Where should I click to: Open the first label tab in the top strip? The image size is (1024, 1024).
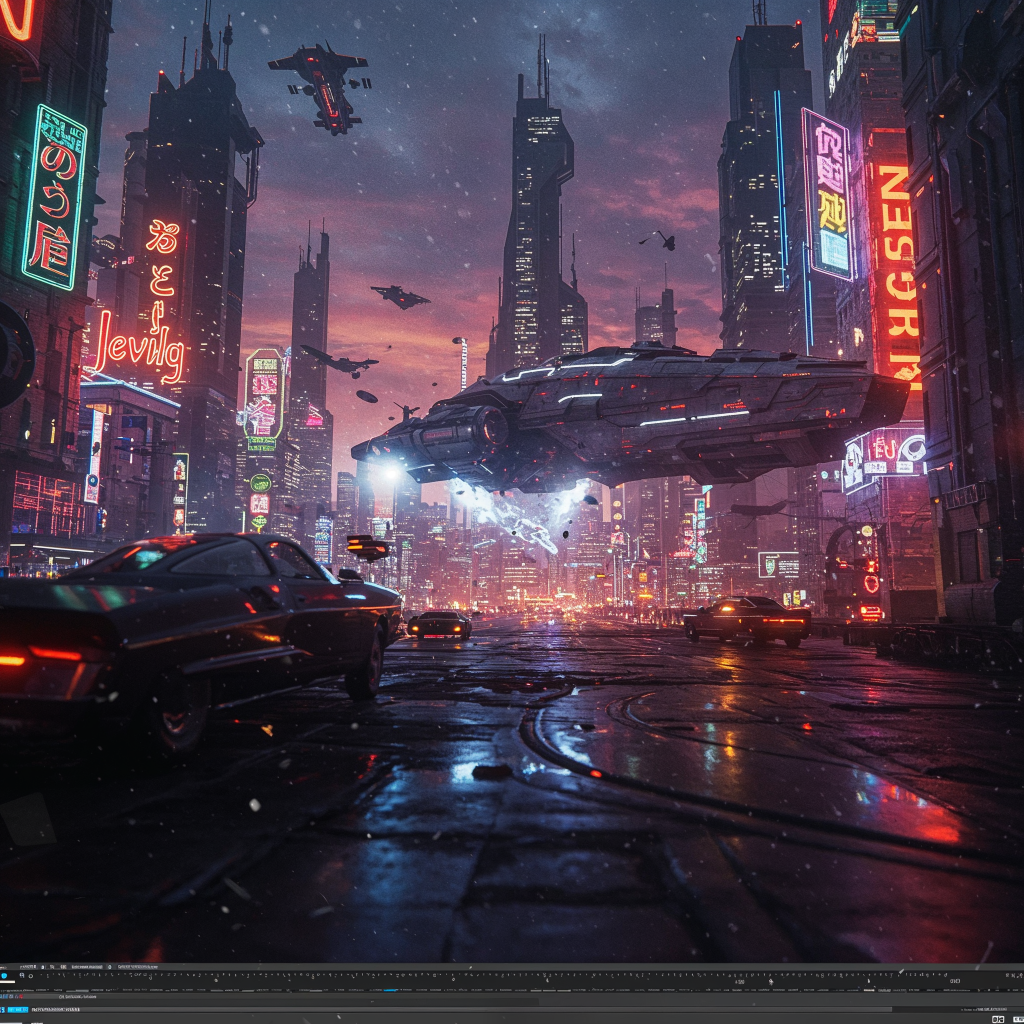[x=28, y=967]
